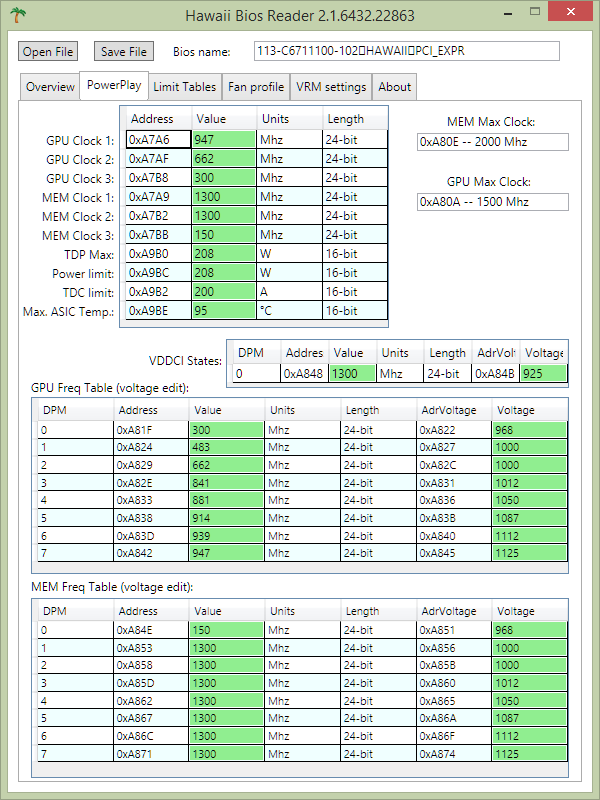Image resolution: width=600 pixels, height=800 pixels.
Task: Select GPU Clock 3 value 300
Action: point(224,178)
